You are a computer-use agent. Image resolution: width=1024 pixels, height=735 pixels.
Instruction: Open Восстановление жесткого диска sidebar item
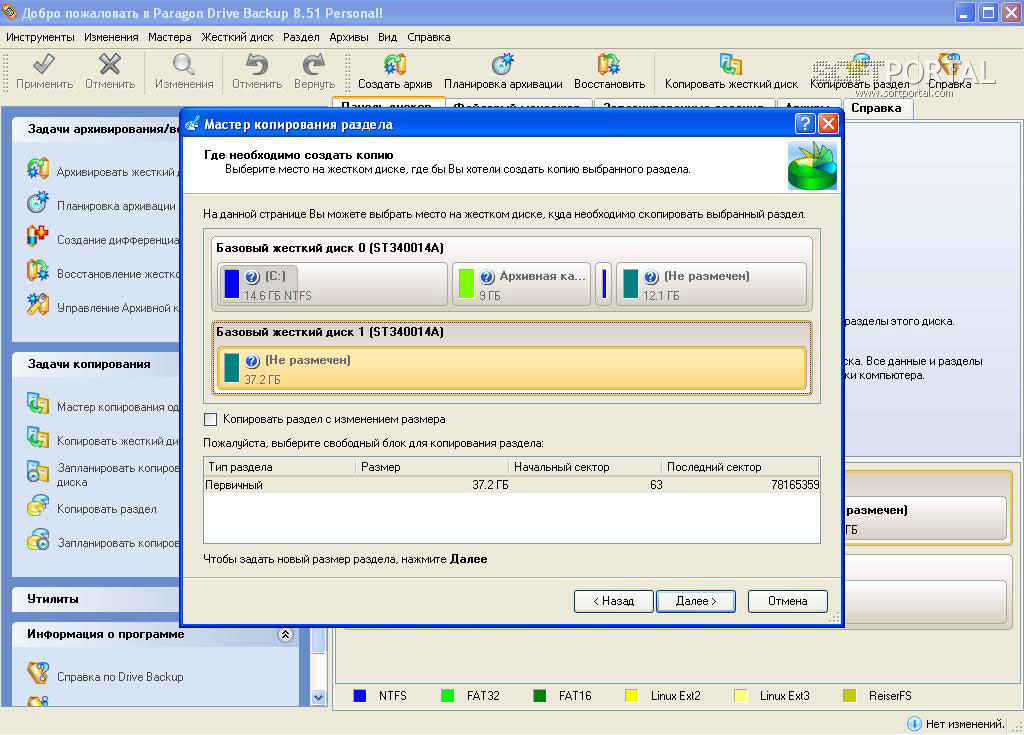104,273
